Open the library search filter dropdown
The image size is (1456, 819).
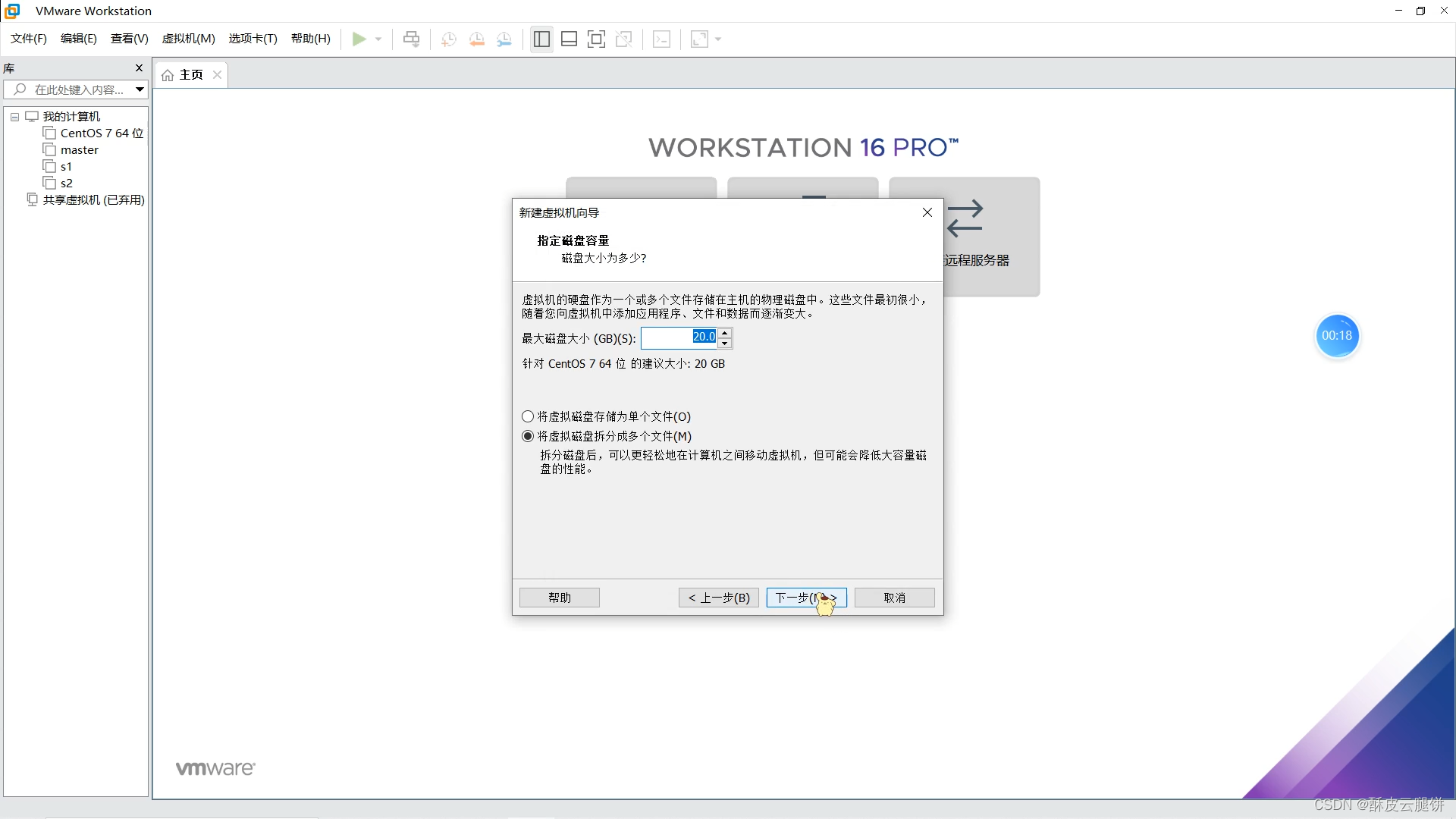pyautogui.click(x=140, y=89)
